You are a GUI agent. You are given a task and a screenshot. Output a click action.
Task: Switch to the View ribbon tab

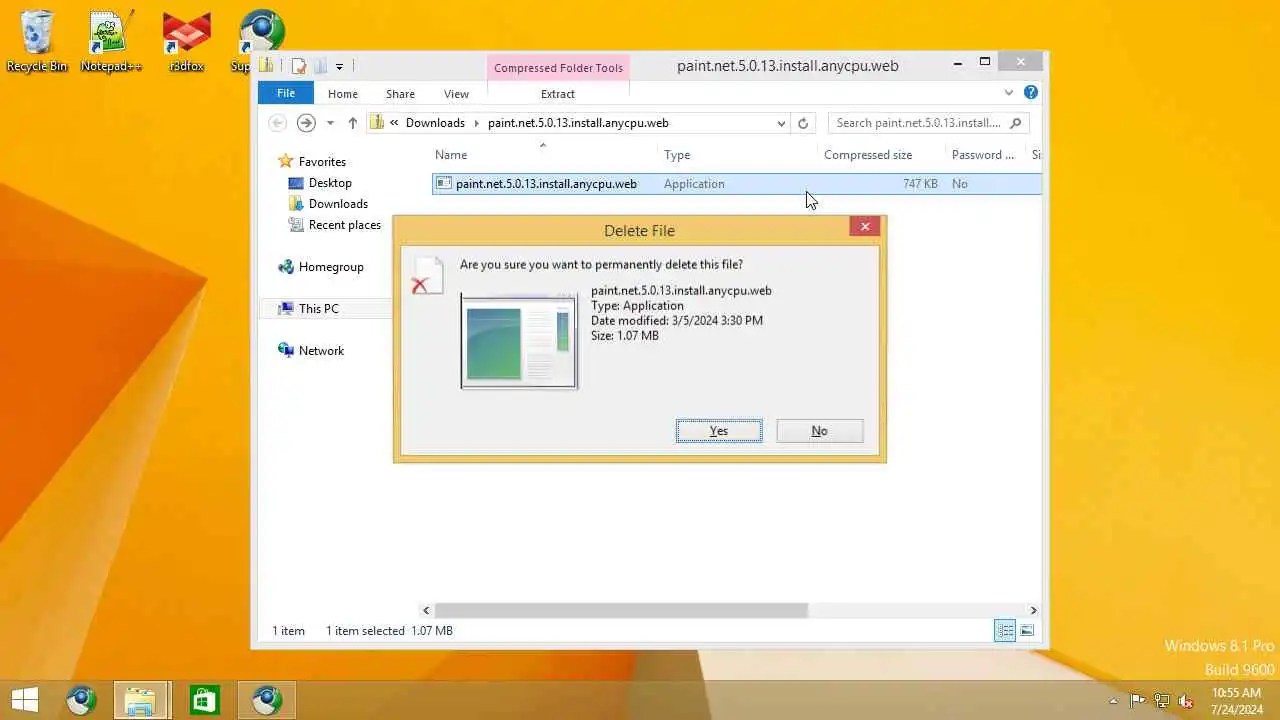click(x=456, y=94)
